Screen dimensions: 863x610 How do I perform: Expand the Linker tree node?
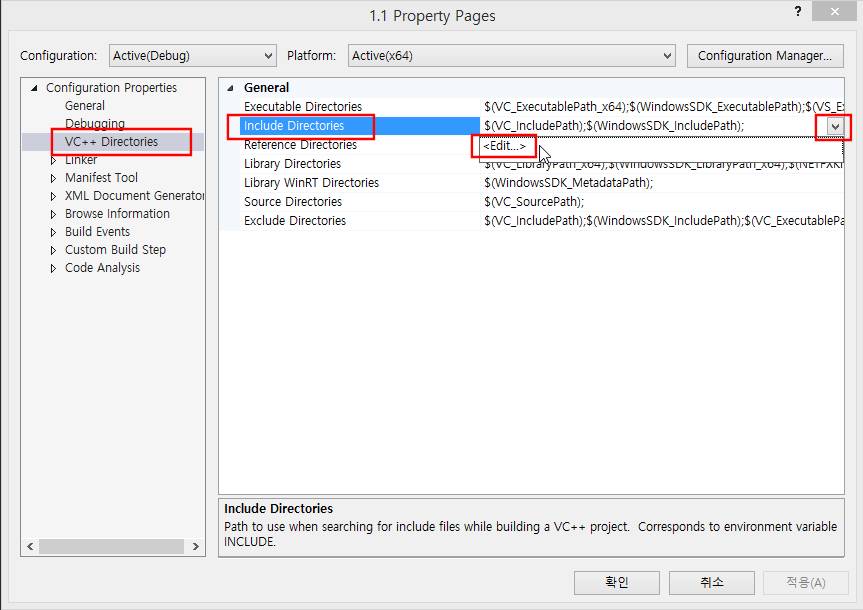[54, 160]
